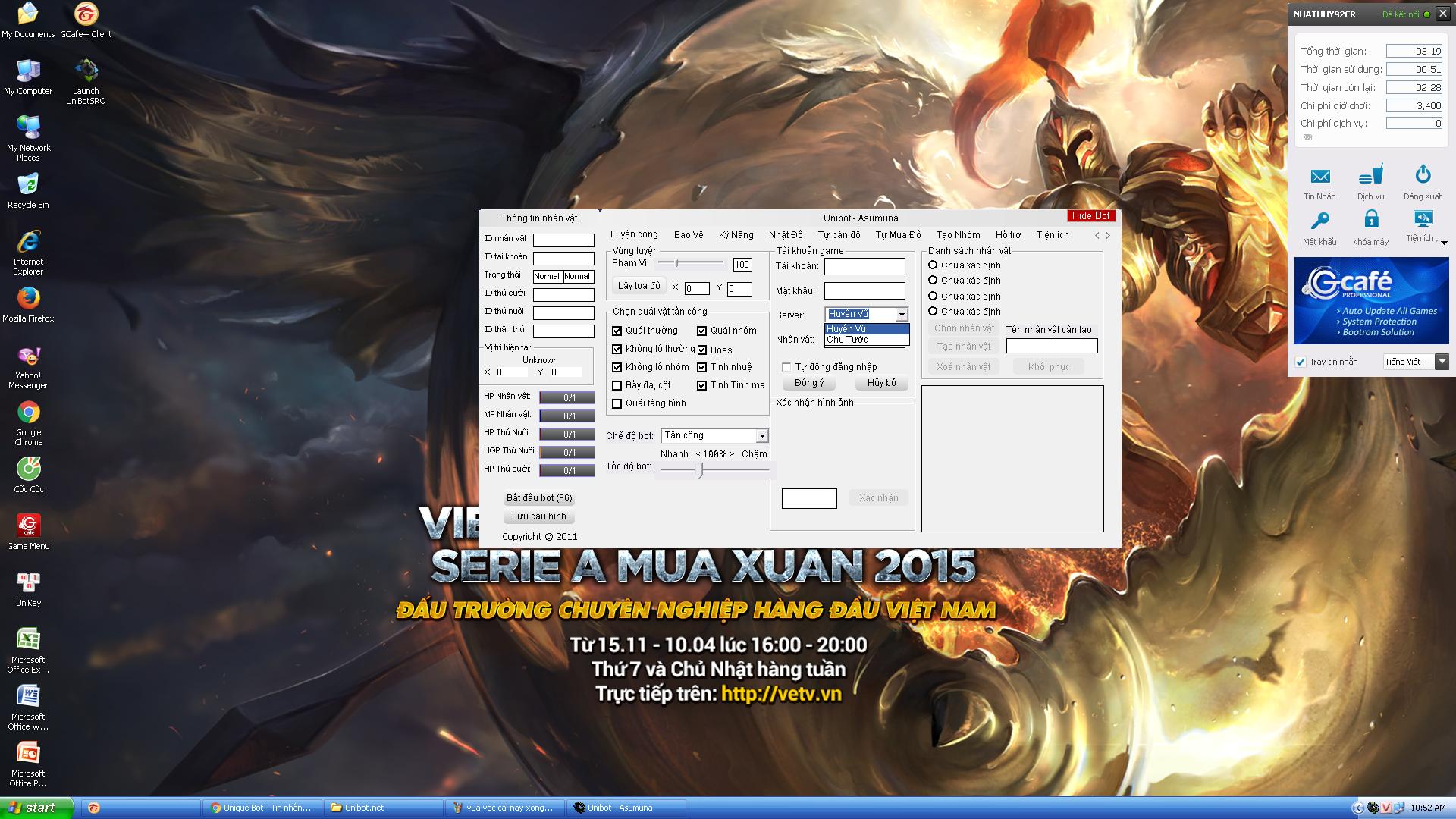Click Bắt đầu bot (F6) button
The image size is (1456, 819).
click(539, 498)
